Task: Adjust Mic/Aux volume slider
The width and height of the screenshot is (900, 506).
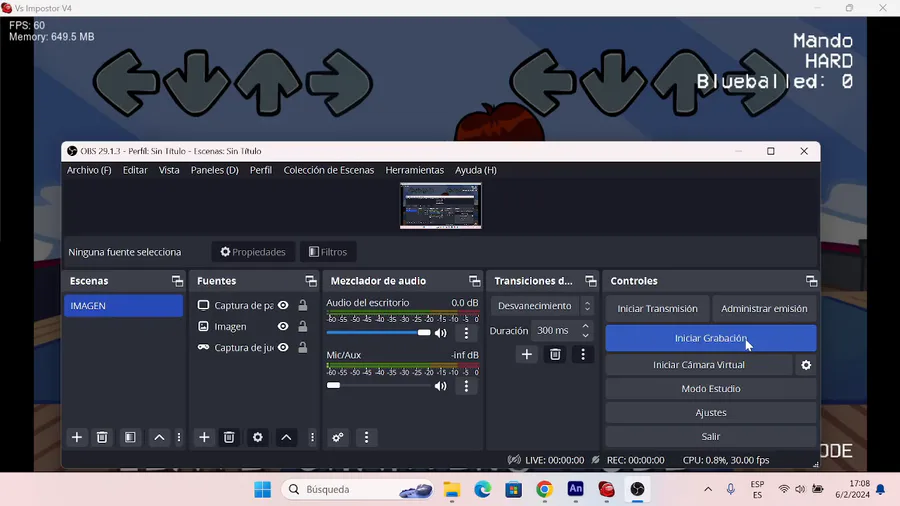Action: 378,386
